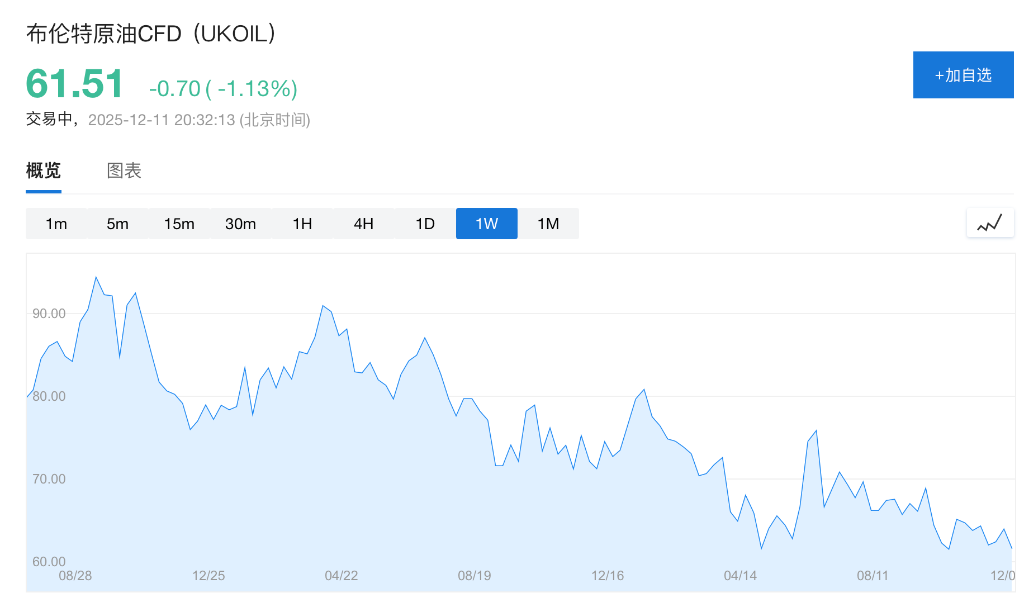Click the 04/22 date label on axis
Image resolution: width=1024 pixels, height=604 pixels.
tap(341, 576)
